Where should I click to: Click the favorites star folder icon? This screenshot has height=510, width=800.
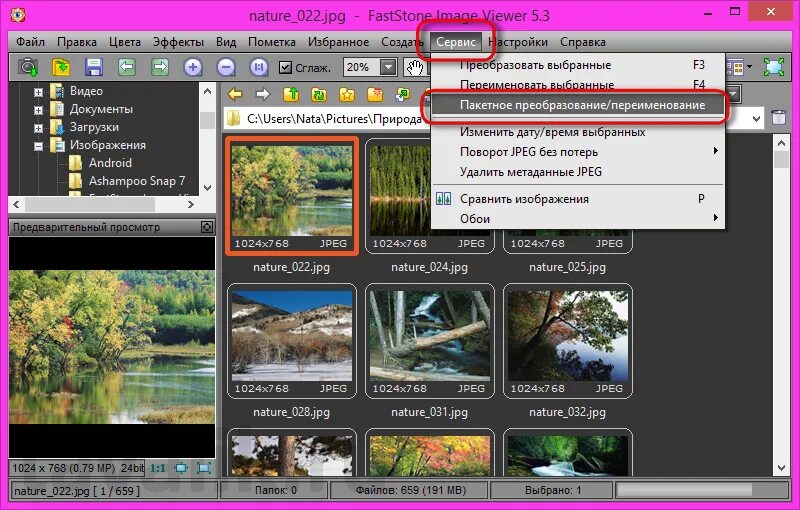tap(347, 94)
